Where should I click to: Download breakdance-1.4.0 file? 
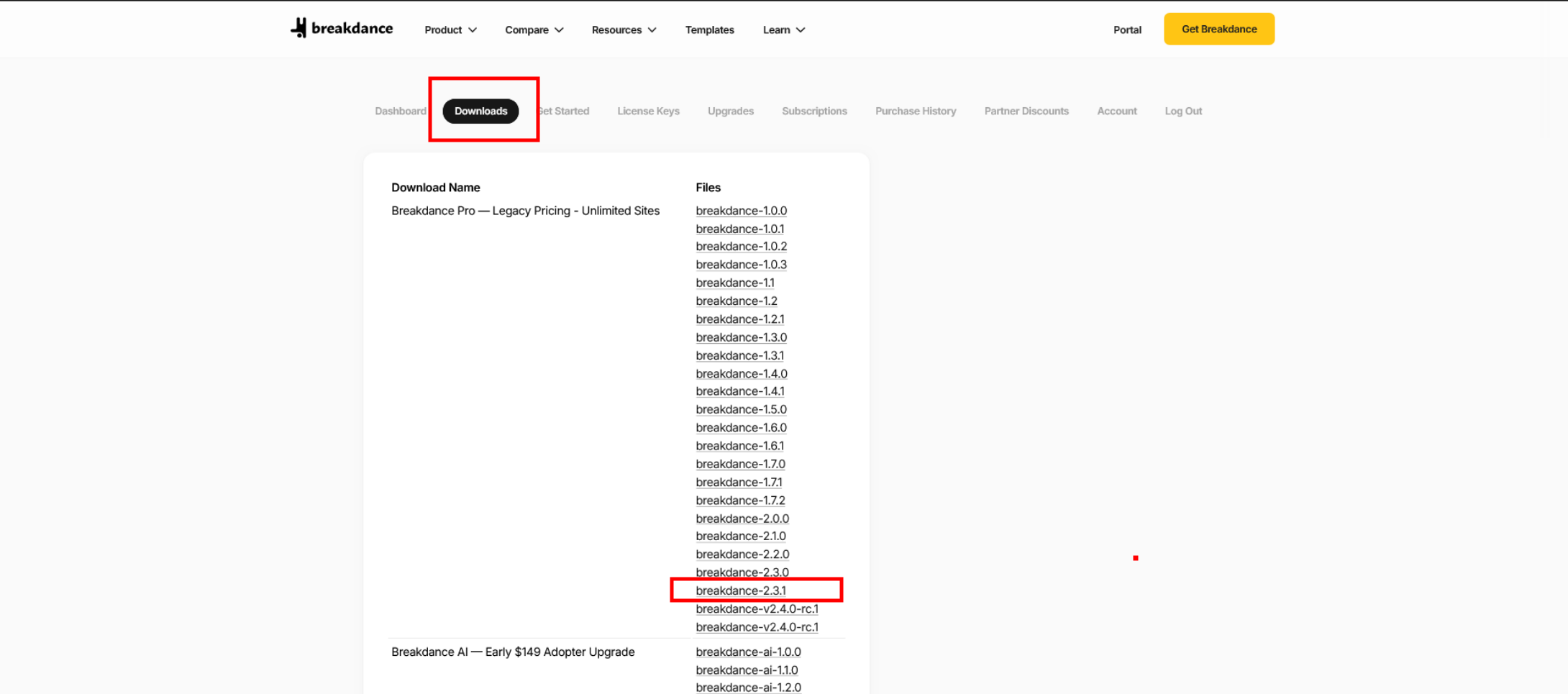[742, 373]
